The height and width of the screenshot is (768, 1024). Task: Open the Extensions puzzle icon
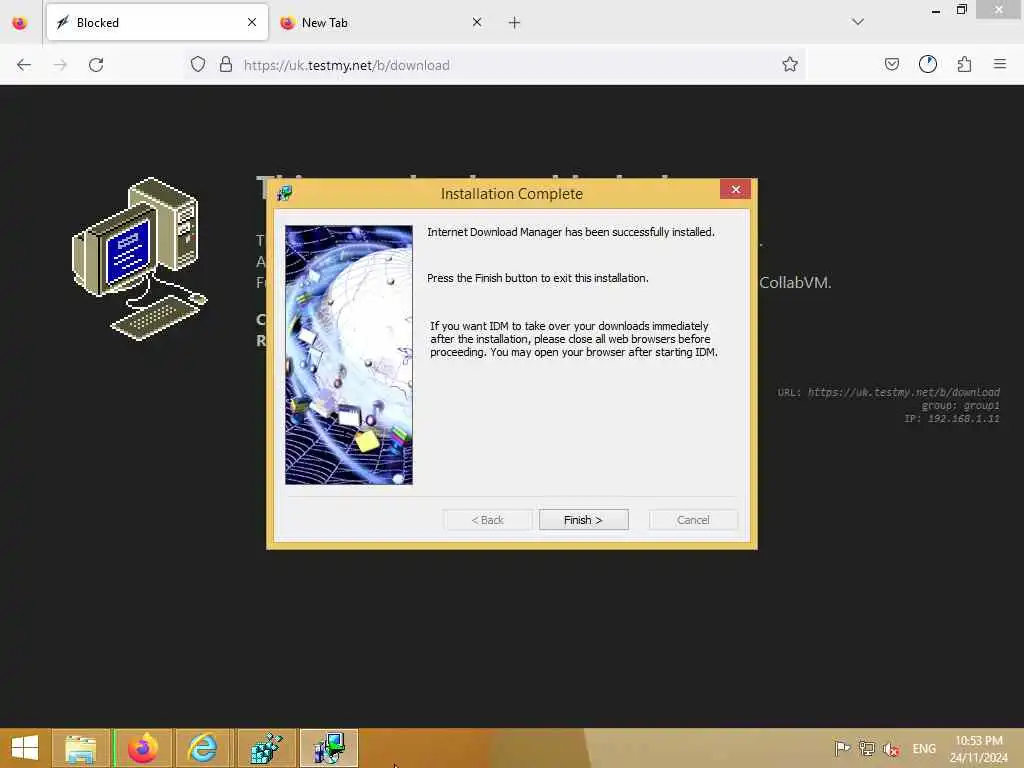(x=964, y=64)
